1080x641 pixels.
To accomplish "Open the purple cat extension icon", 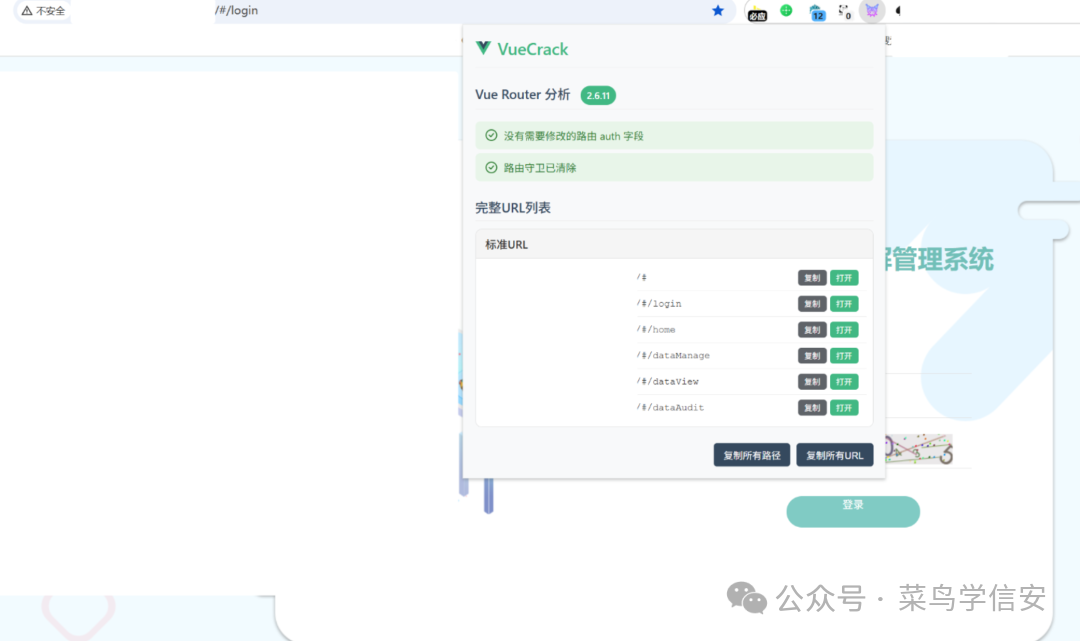I will 872,11.
